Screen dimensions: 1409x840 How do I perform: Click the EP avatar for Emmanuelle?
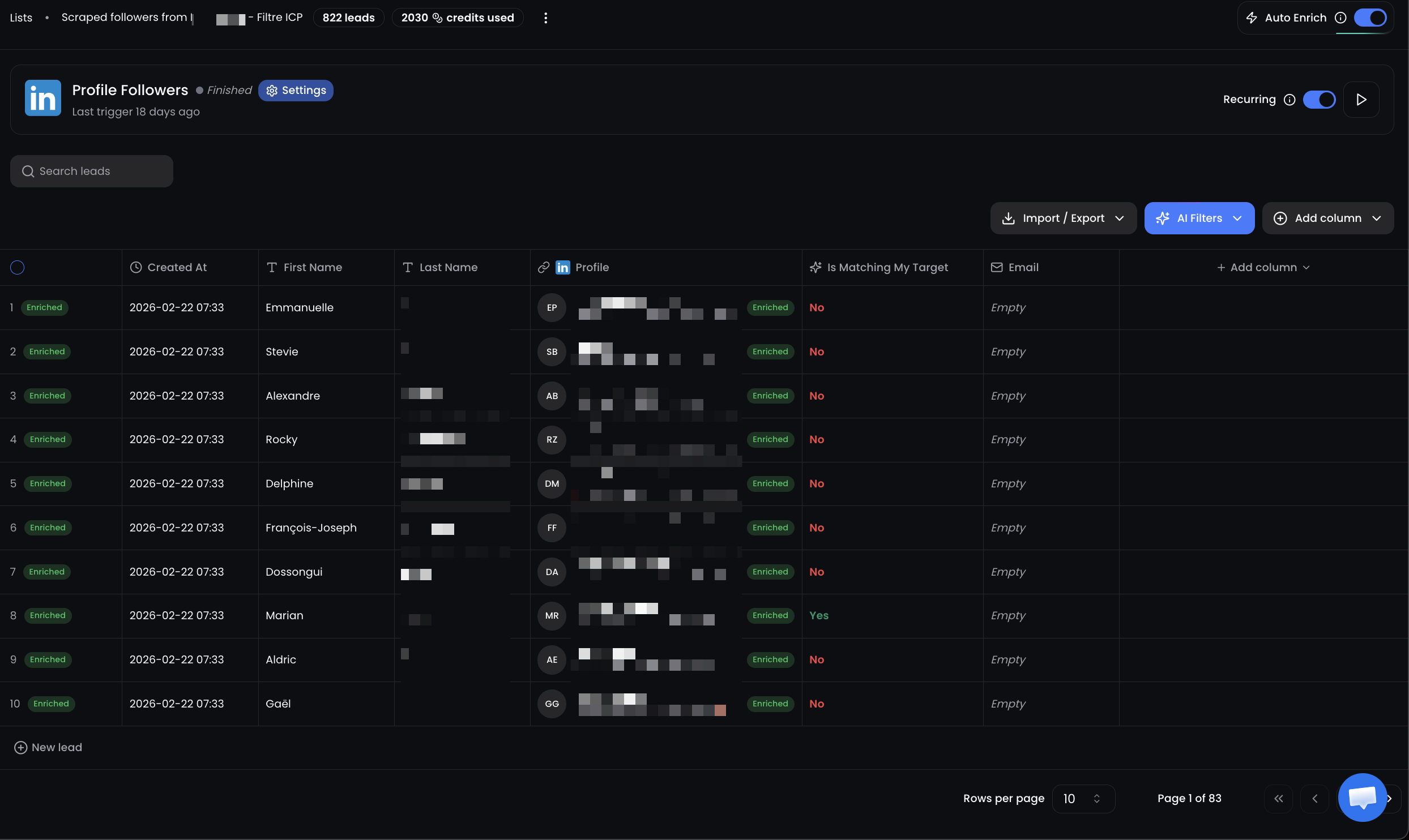pyautogui.click(x=552, y=308)
